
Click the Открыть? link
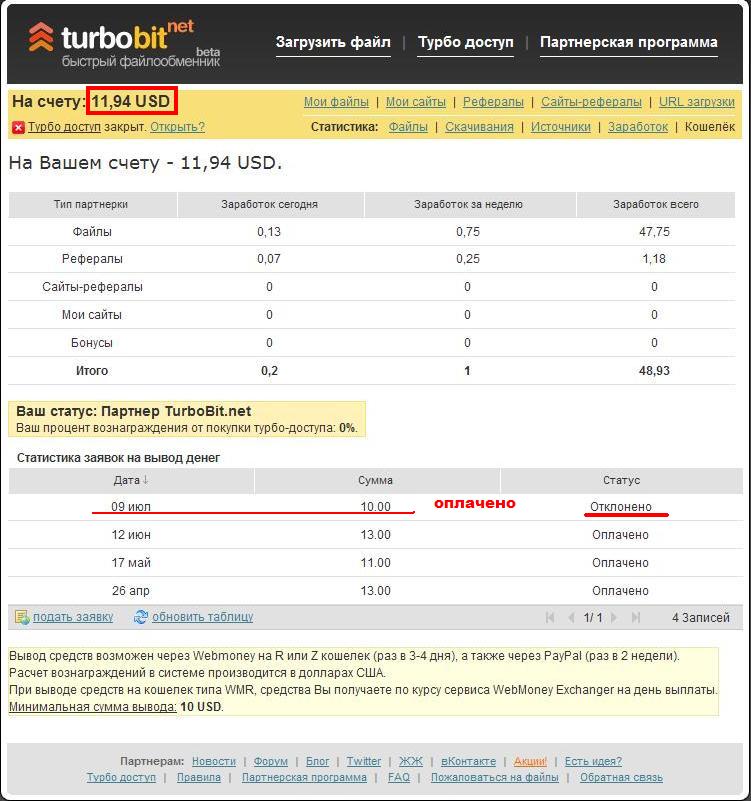pos(177,127)
